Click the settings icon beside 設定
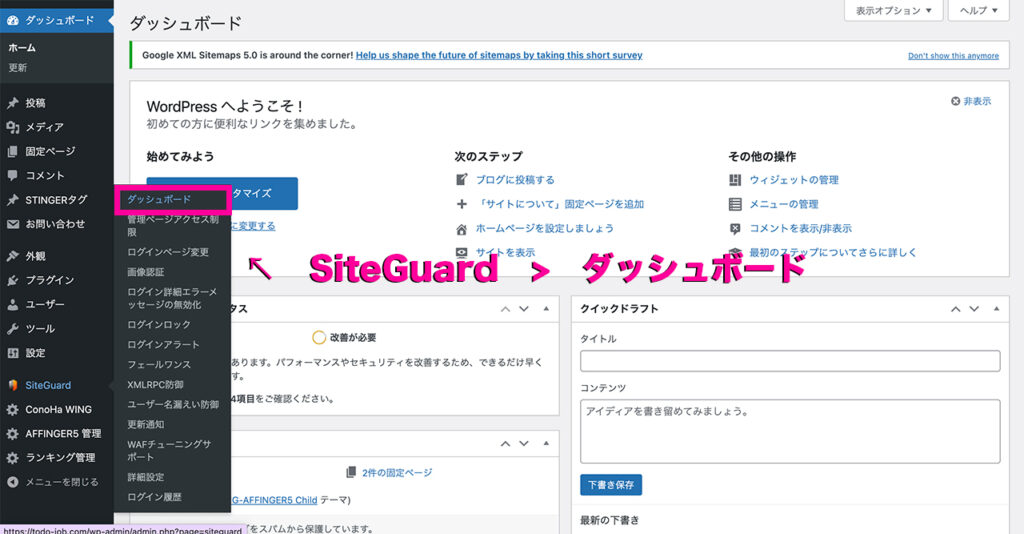The image size is (1024, 534). click(x=12, y=353)
